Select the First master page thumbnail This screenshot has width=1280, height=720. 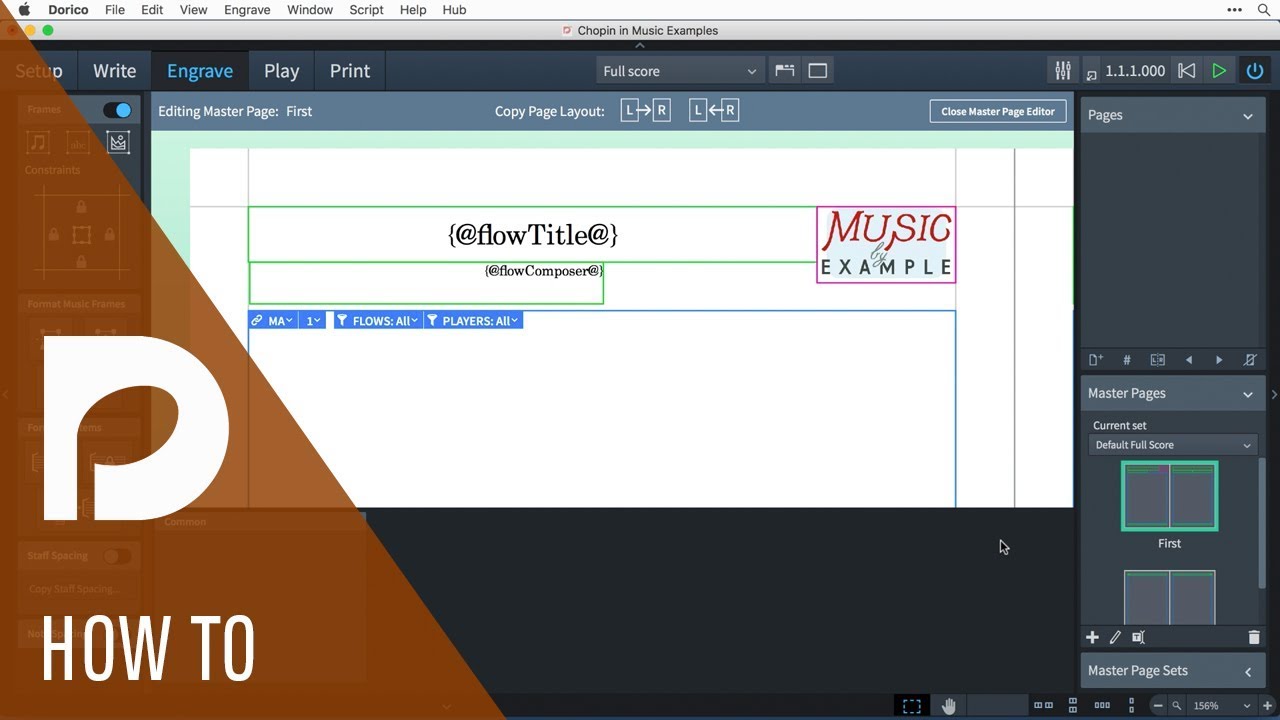(1169, 496)
